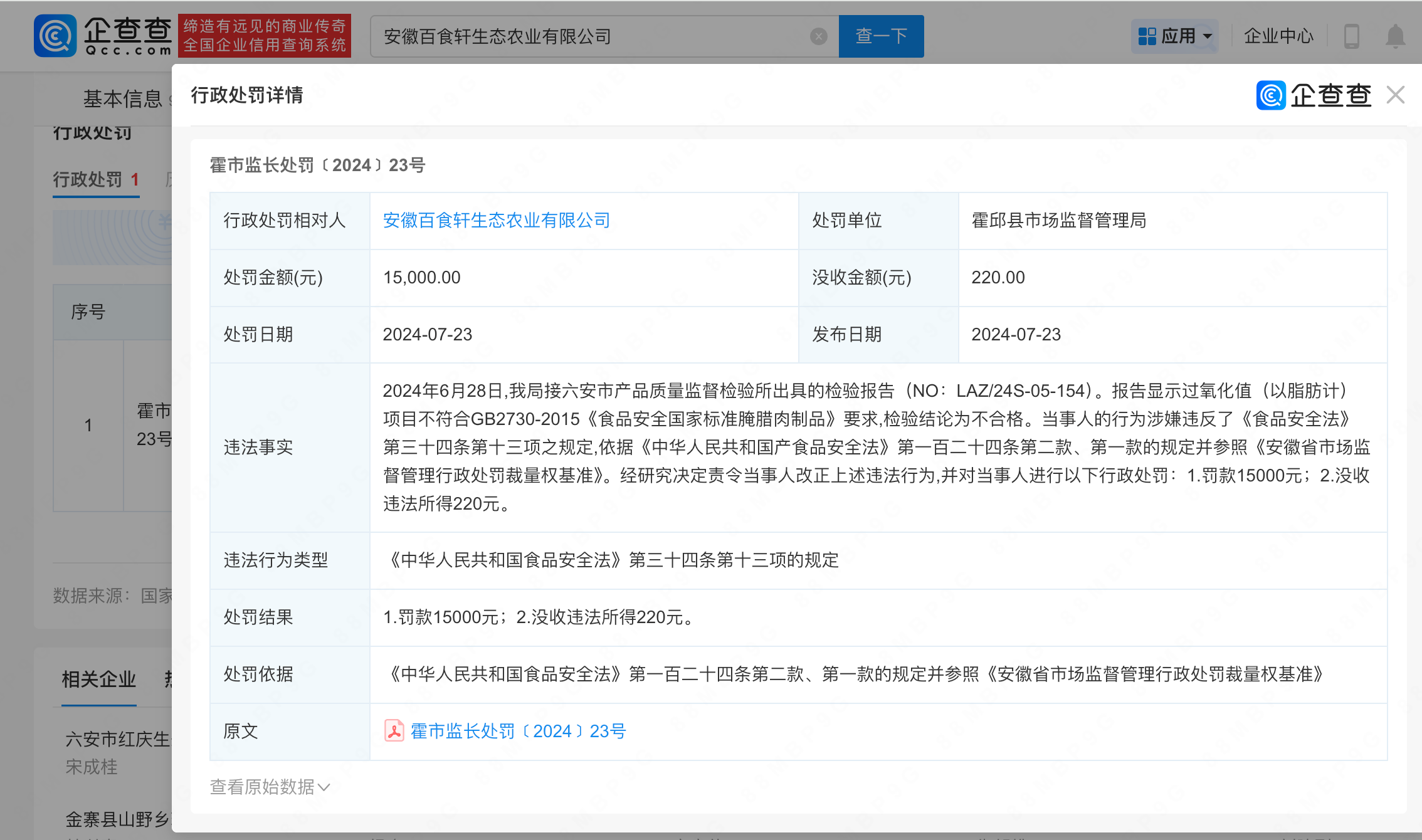Image resolution: width=1422 pixels, height=840 pixels.
Task: Clear the search box with X icon
Action: click(x=818, y=36)
